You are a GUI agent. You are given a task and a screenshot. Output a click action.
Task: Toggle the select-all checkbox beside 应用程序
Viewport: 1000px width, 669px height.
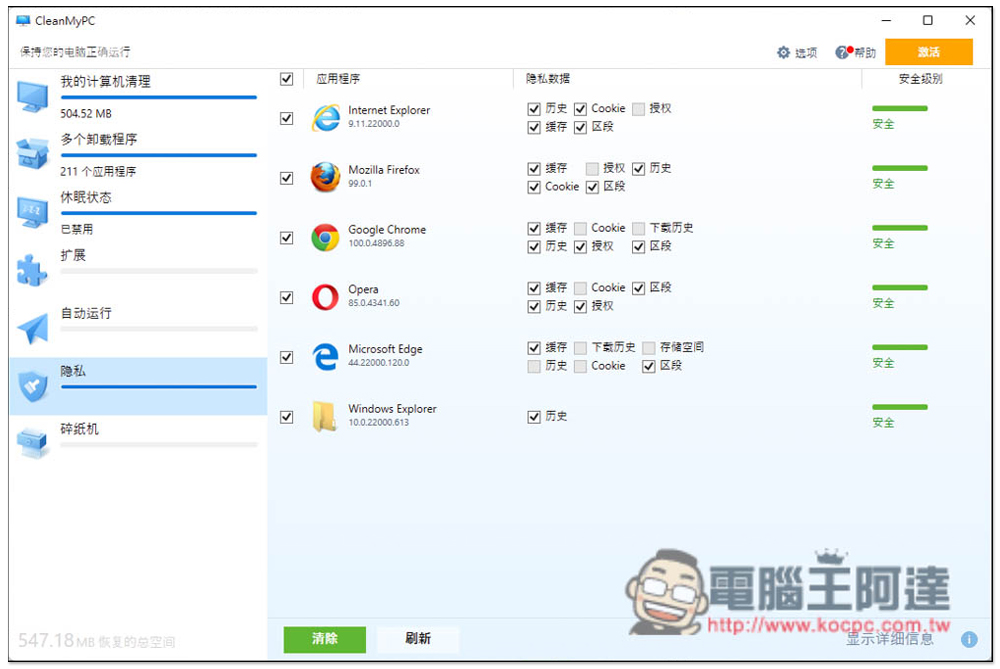[x=287, y=79]
